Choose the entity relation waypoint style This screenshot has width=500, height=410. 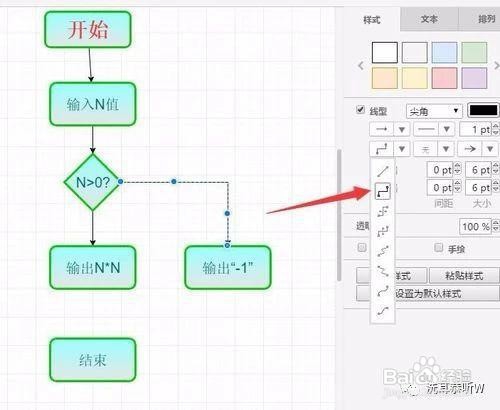click(383, 311)
